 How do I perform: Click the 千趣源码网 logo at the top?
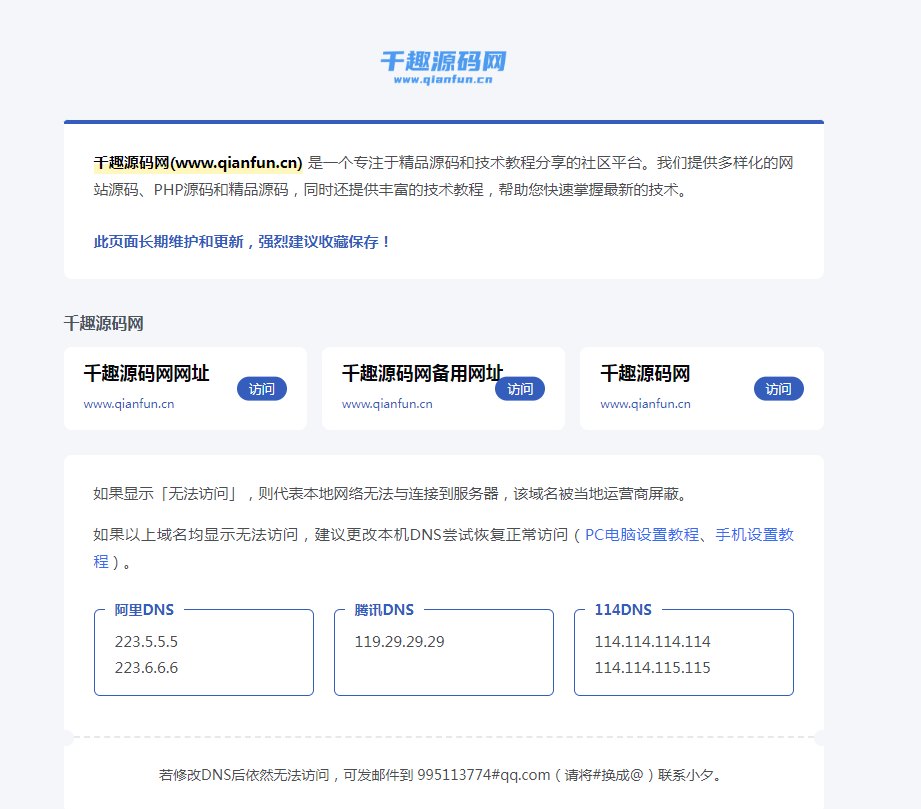(443, 58)
